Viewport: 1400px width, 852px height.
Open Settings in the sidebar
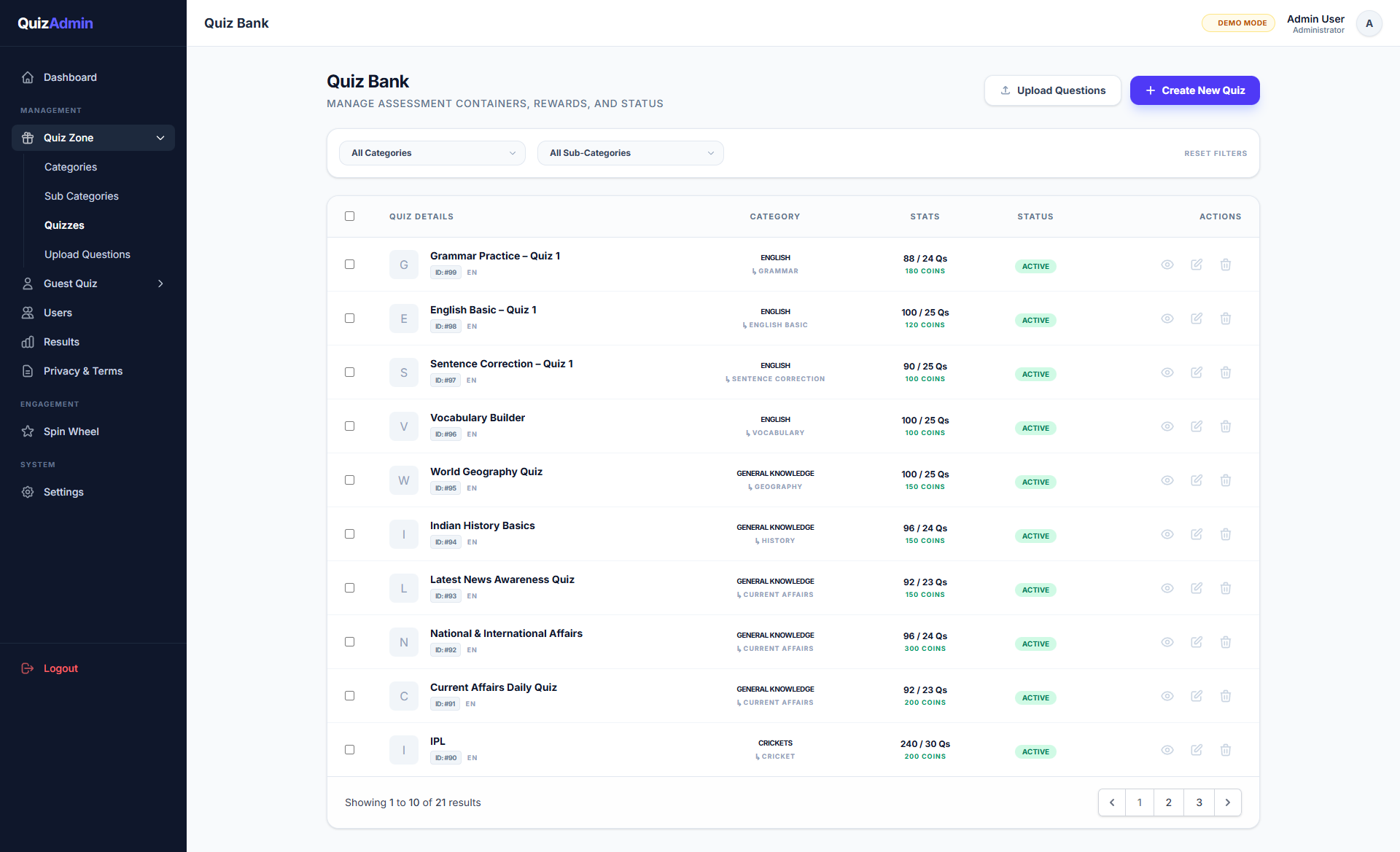coord(63,492)
